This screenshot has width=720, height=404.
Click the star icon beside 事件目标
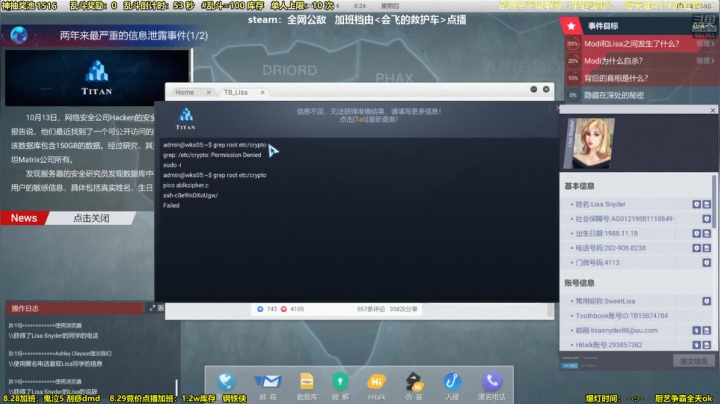click(x=571, y=26)
